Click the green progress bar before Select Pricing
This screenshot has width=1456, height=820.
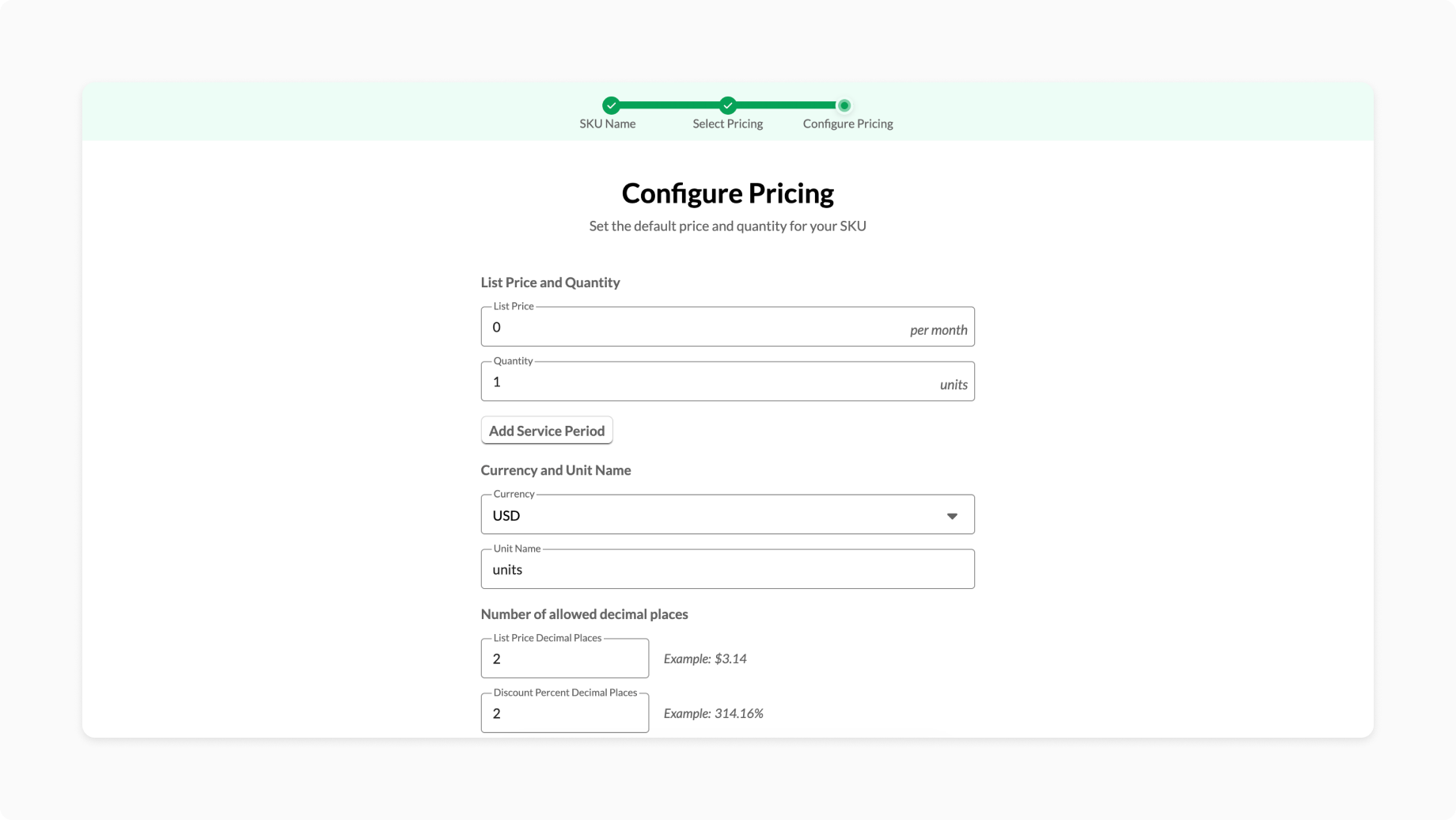coord(669,105)
